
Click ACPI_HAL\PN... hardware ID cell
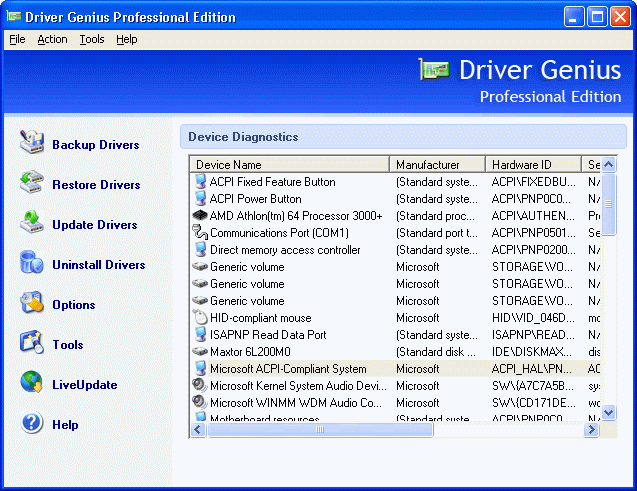(x=531, y=369)
